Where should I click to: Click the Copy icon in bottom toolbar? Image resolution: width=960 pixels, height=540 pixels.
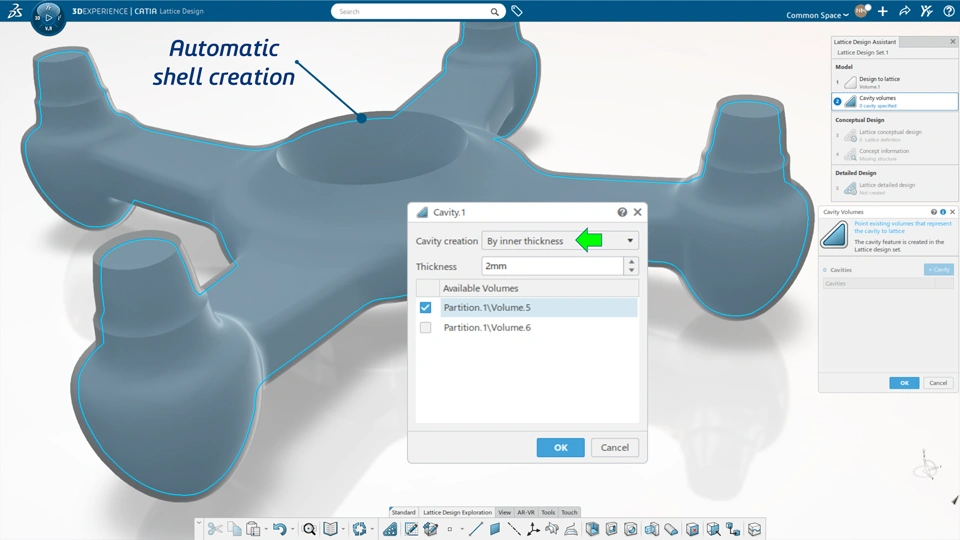tap(234, 528)
